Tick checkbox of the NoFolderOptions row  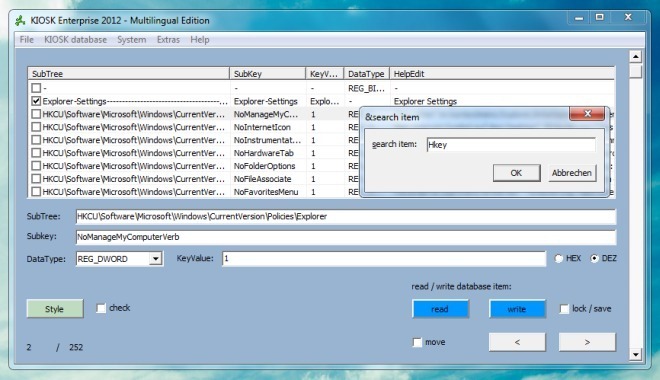click(36, 166)
